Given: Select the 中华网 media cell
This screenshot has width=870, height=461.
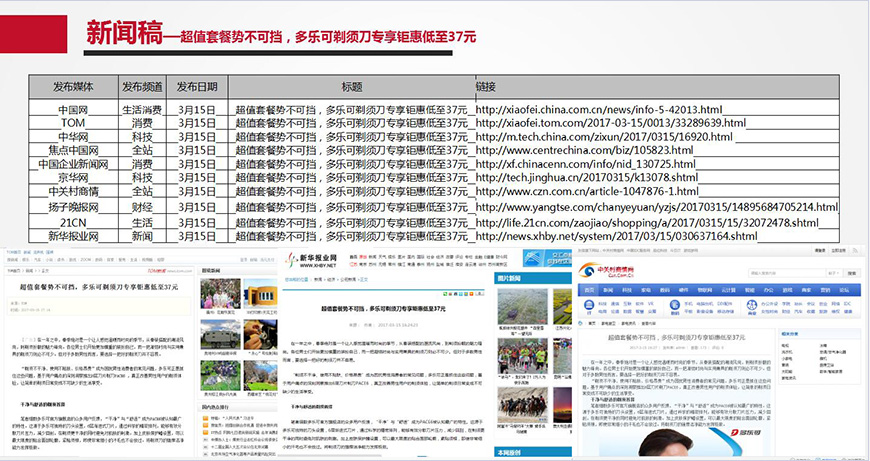Looking at the screenshot, I should pyautogui.click(x=73, y=137).
